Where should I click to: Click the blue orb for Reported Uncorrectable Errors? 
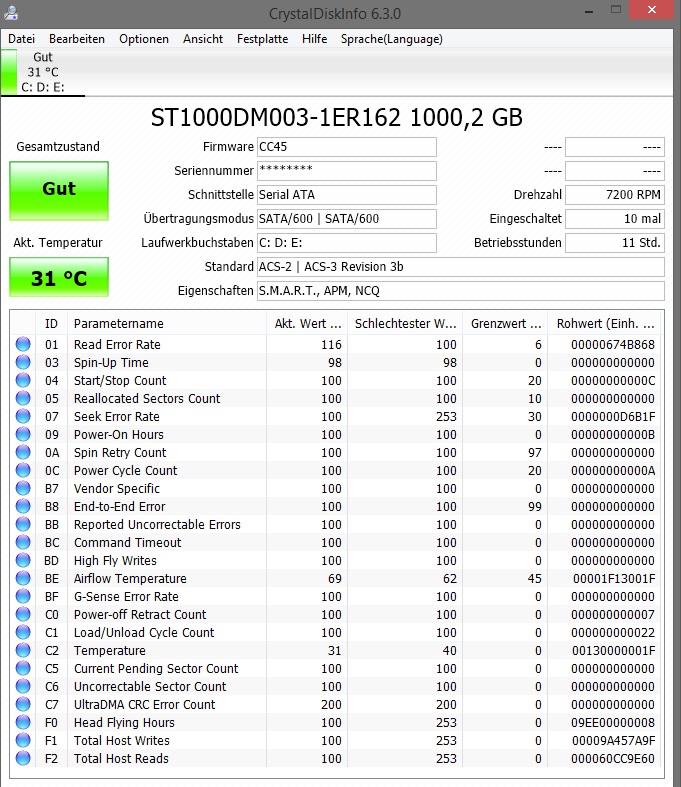click(x=23, y=524)
